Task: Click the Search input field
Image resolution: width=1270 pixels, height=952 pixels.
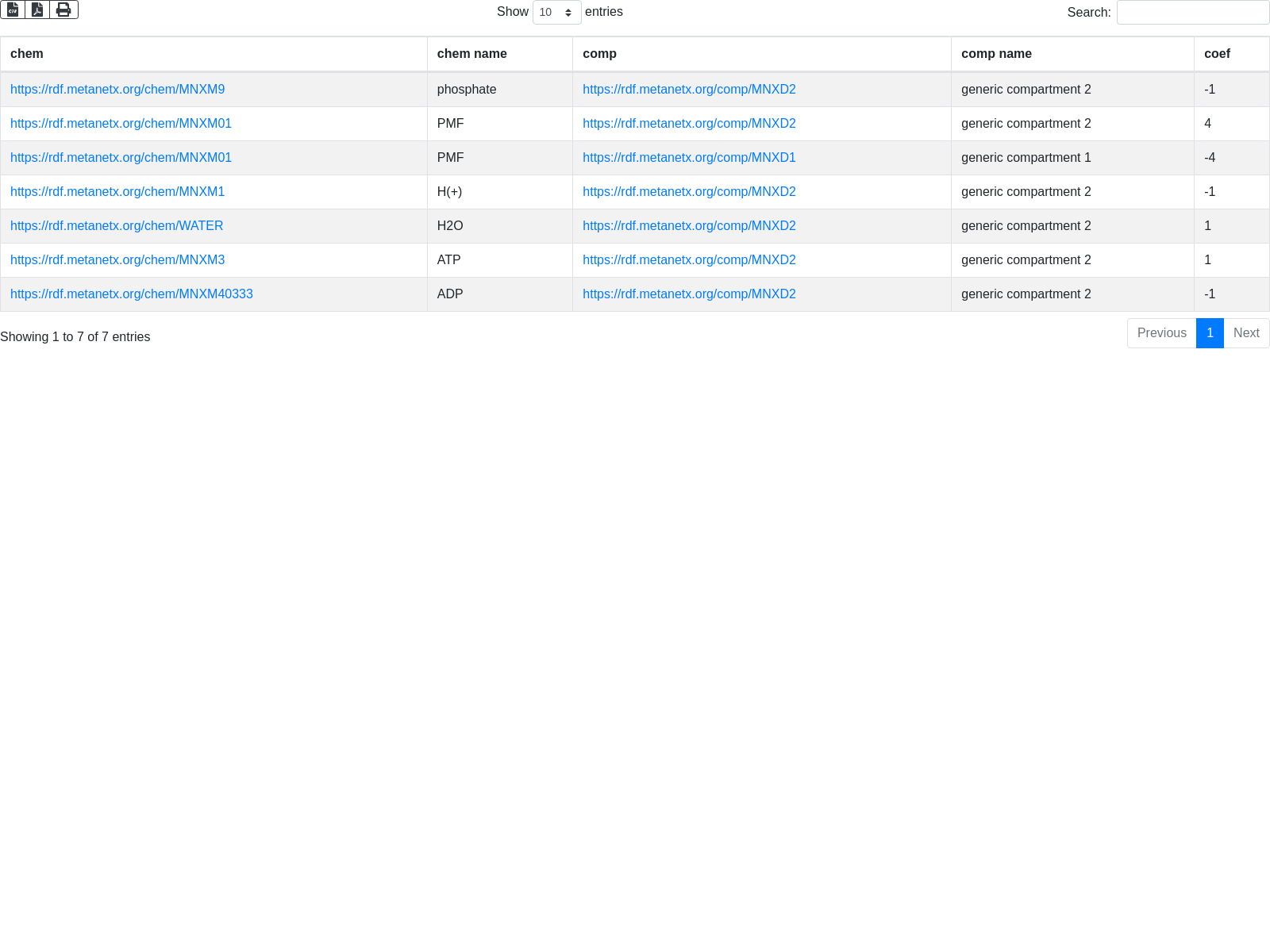Action: pos(1192,13)
